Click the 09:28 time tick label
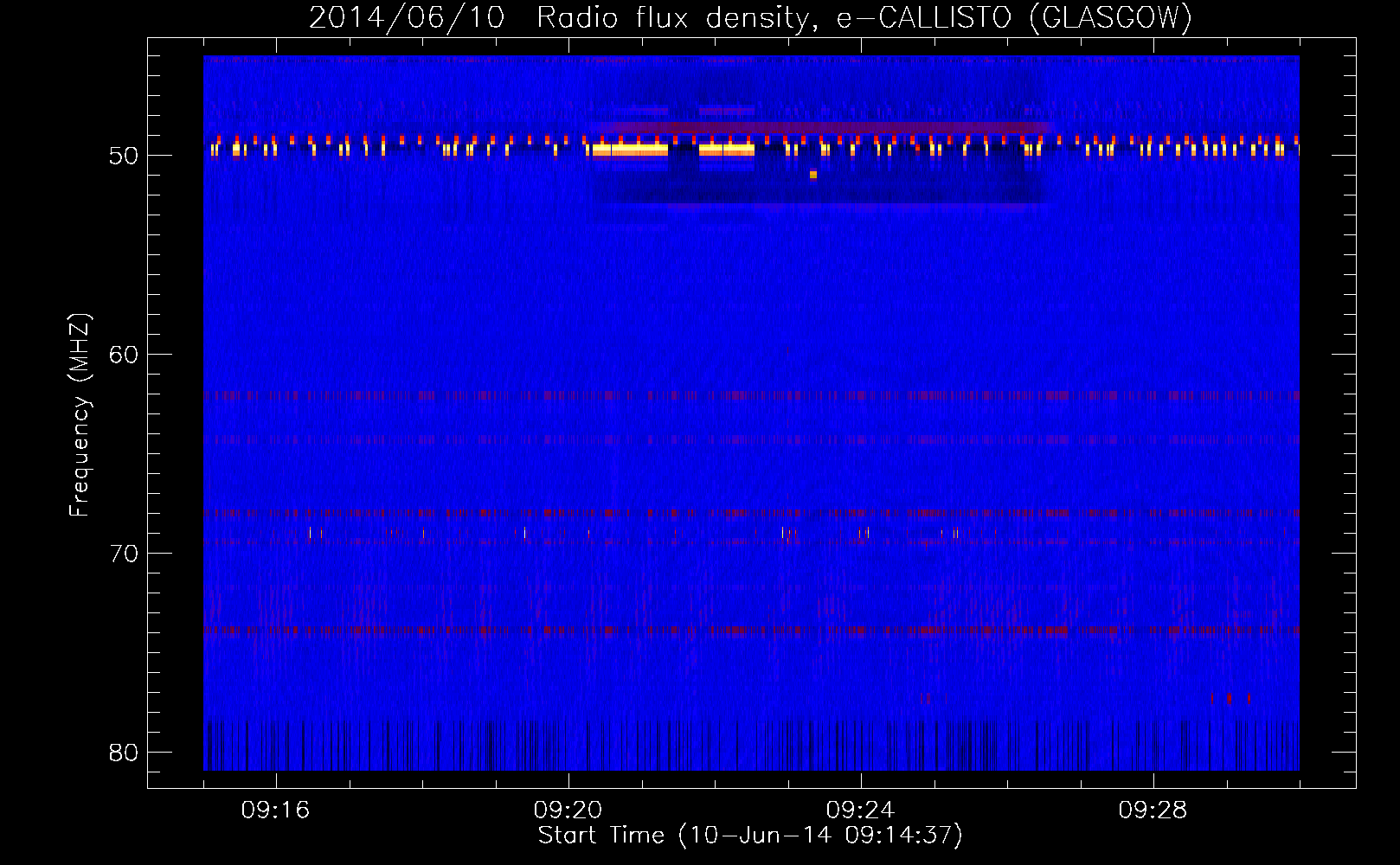 [1153, 811]
